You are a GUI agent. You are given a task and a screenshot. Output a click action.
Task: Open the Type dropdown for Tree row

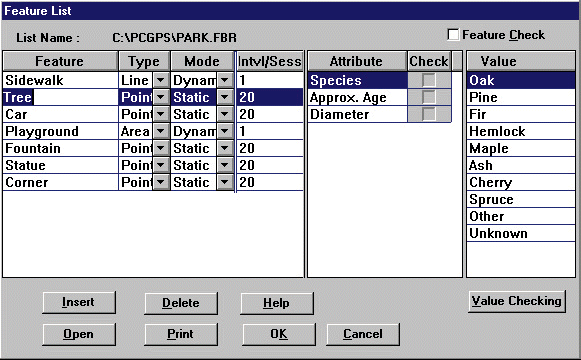click(161, 97)
